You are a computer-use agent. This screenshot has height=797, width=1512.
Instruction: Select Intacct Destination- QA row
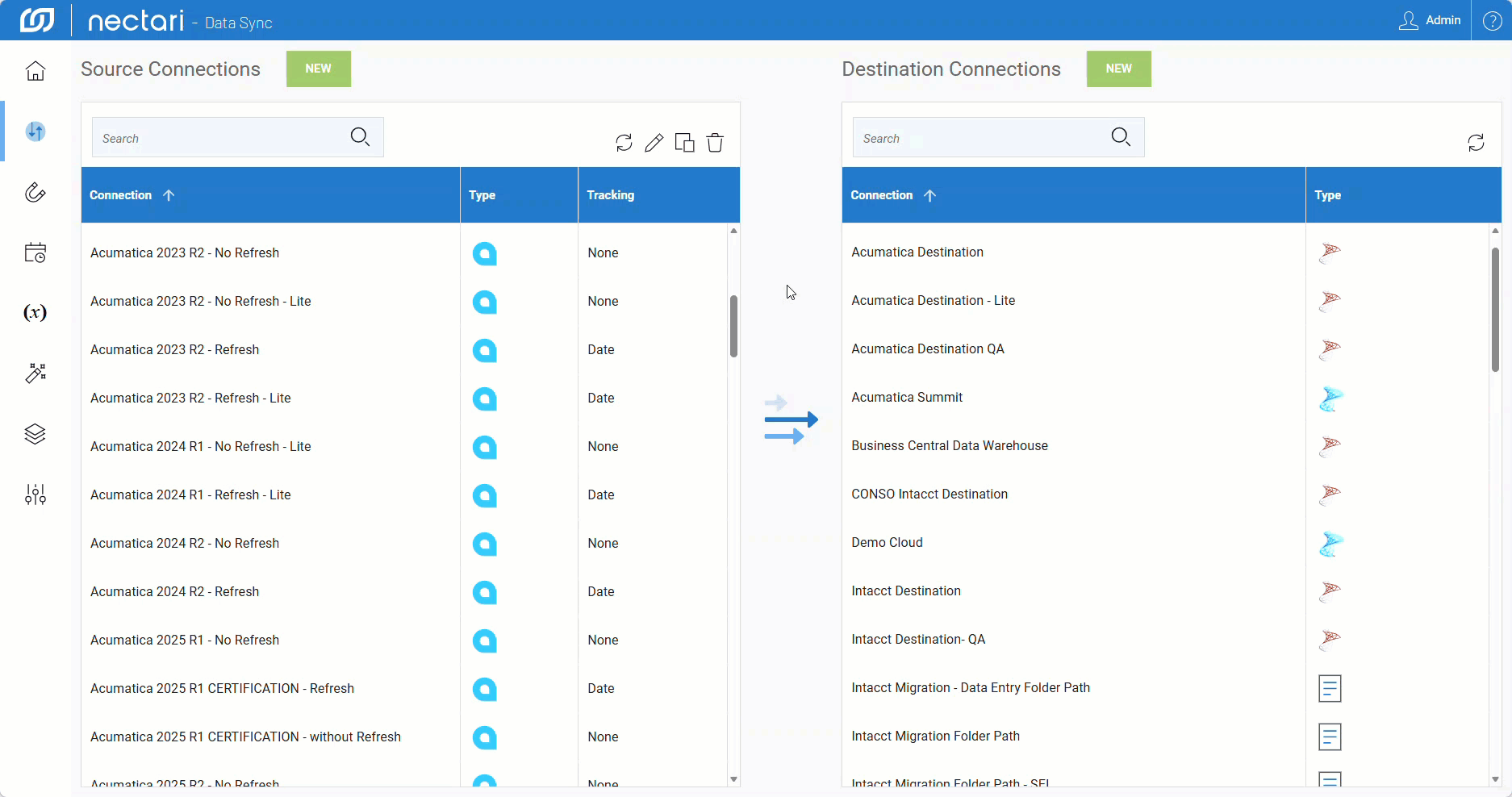coord(1165,640)
